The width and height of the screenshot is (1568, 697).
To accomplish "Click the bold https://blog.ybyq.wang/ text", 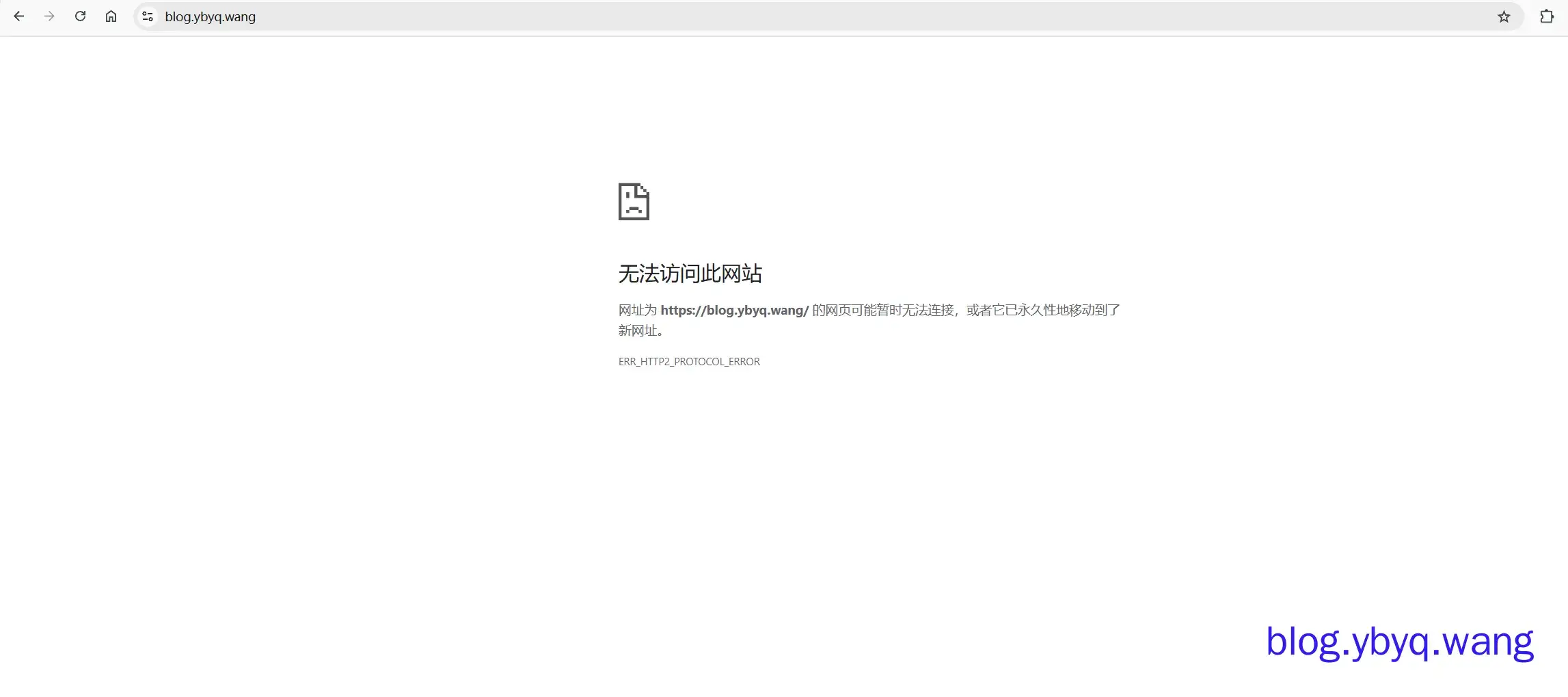I will 734,311.
